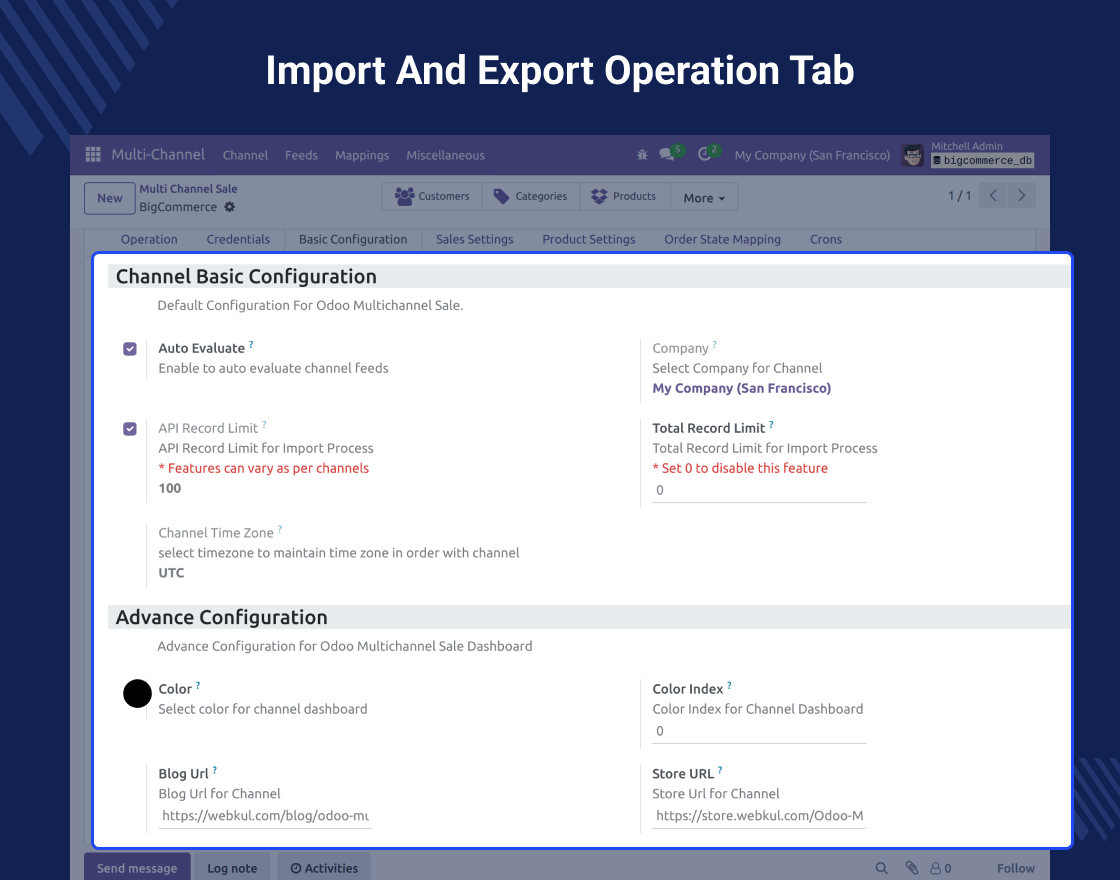Viewport: 1120px width, 880px height.
Task: Click Log note button
Action: [232, 867]
